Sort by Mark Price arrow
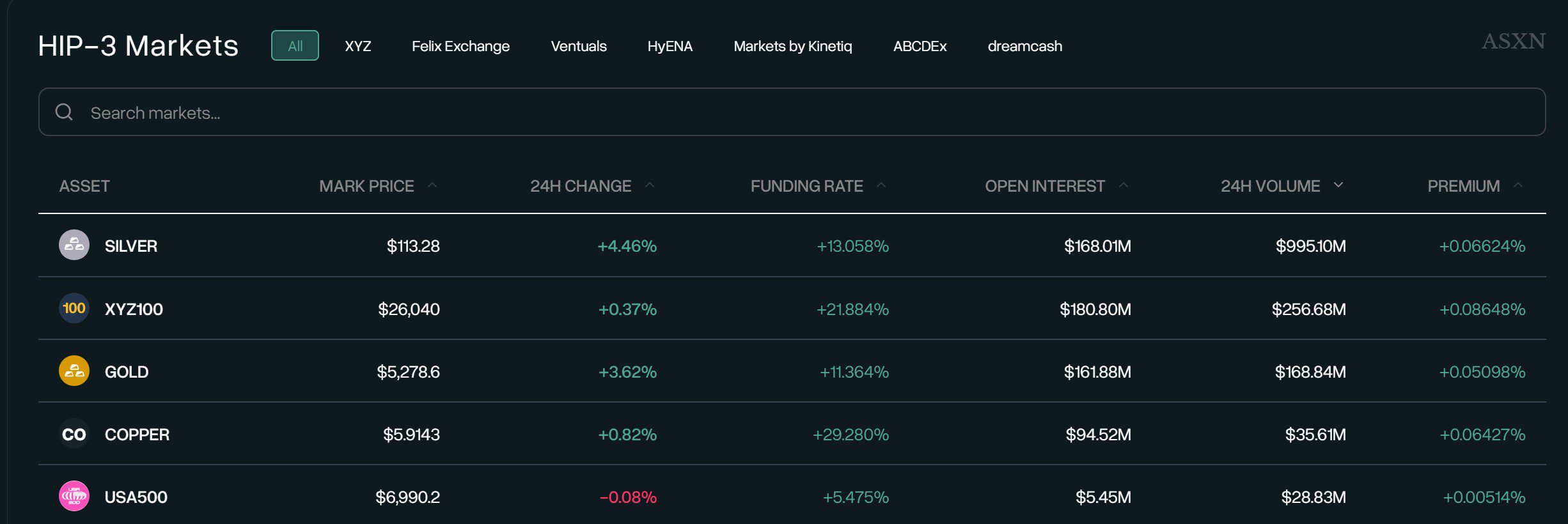1568x524 pixels. [432, 185]
